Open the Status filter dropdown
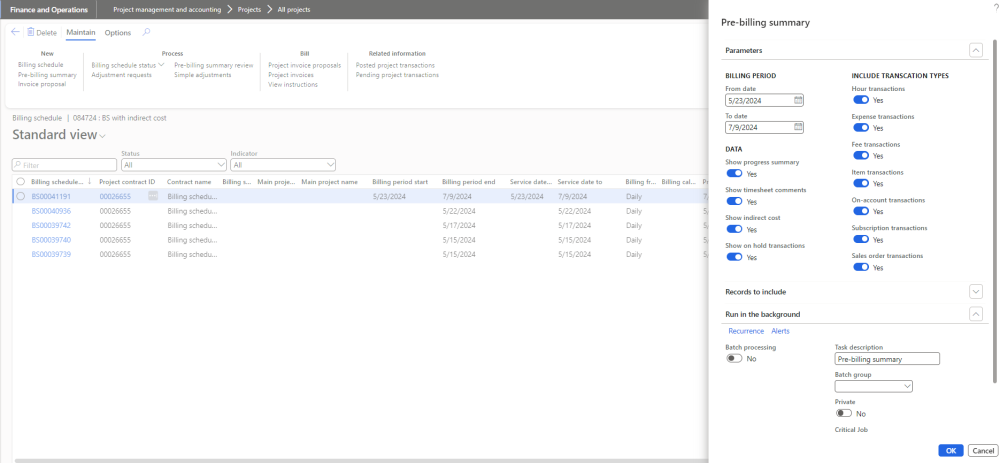 tap(220, 164)
